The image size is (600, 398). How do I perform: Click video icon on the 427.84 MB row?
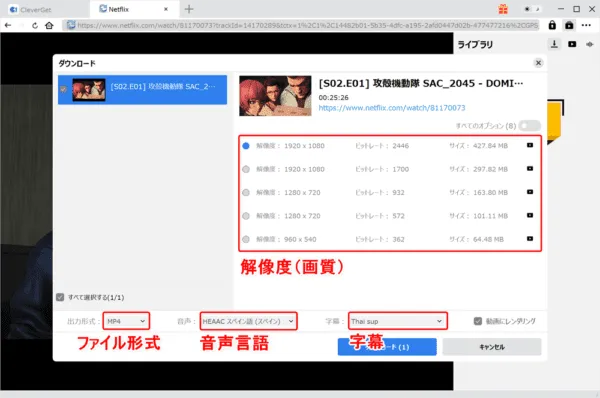[530, 145]
